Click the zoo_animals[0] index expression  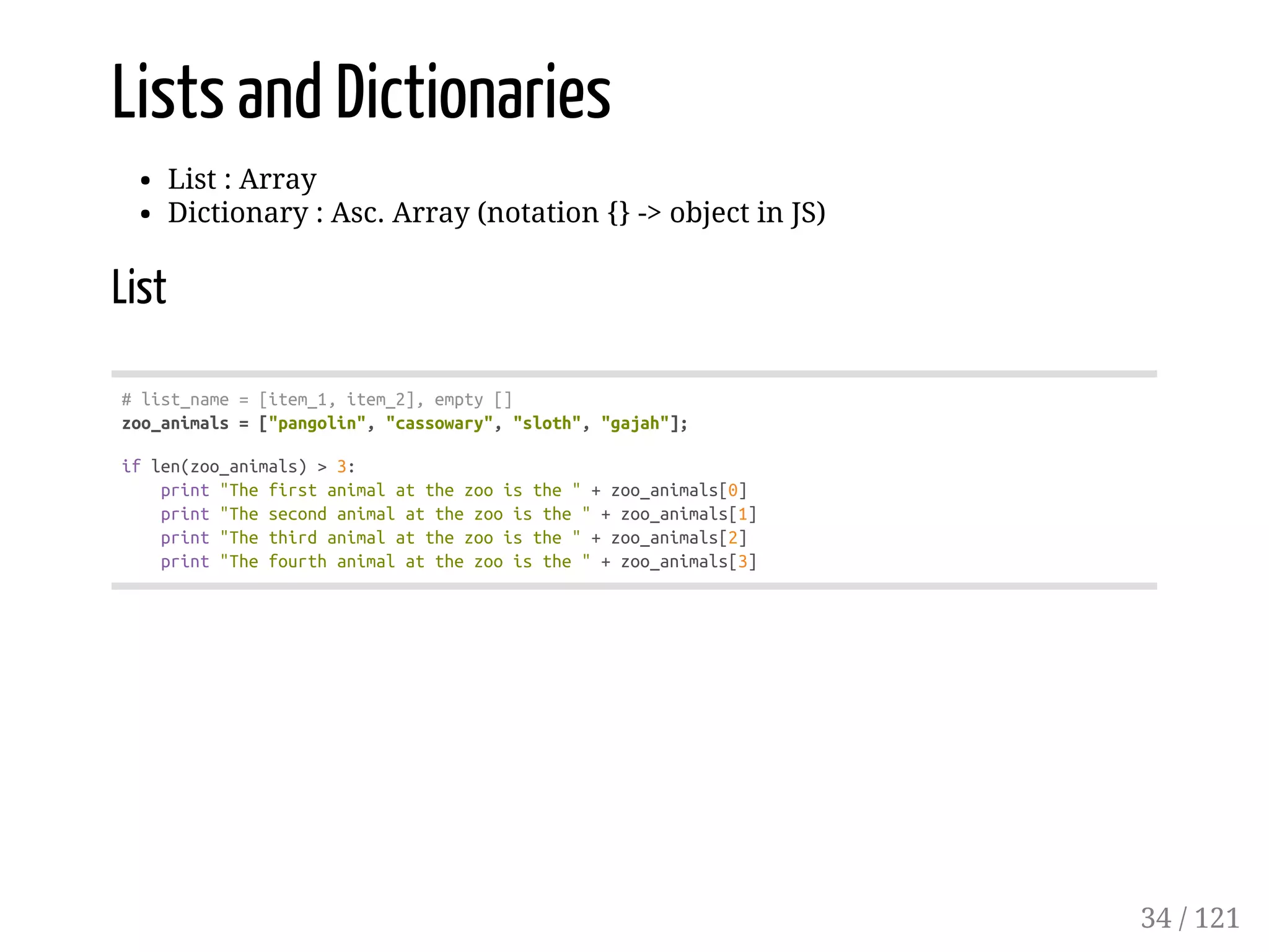click(678, 491)
